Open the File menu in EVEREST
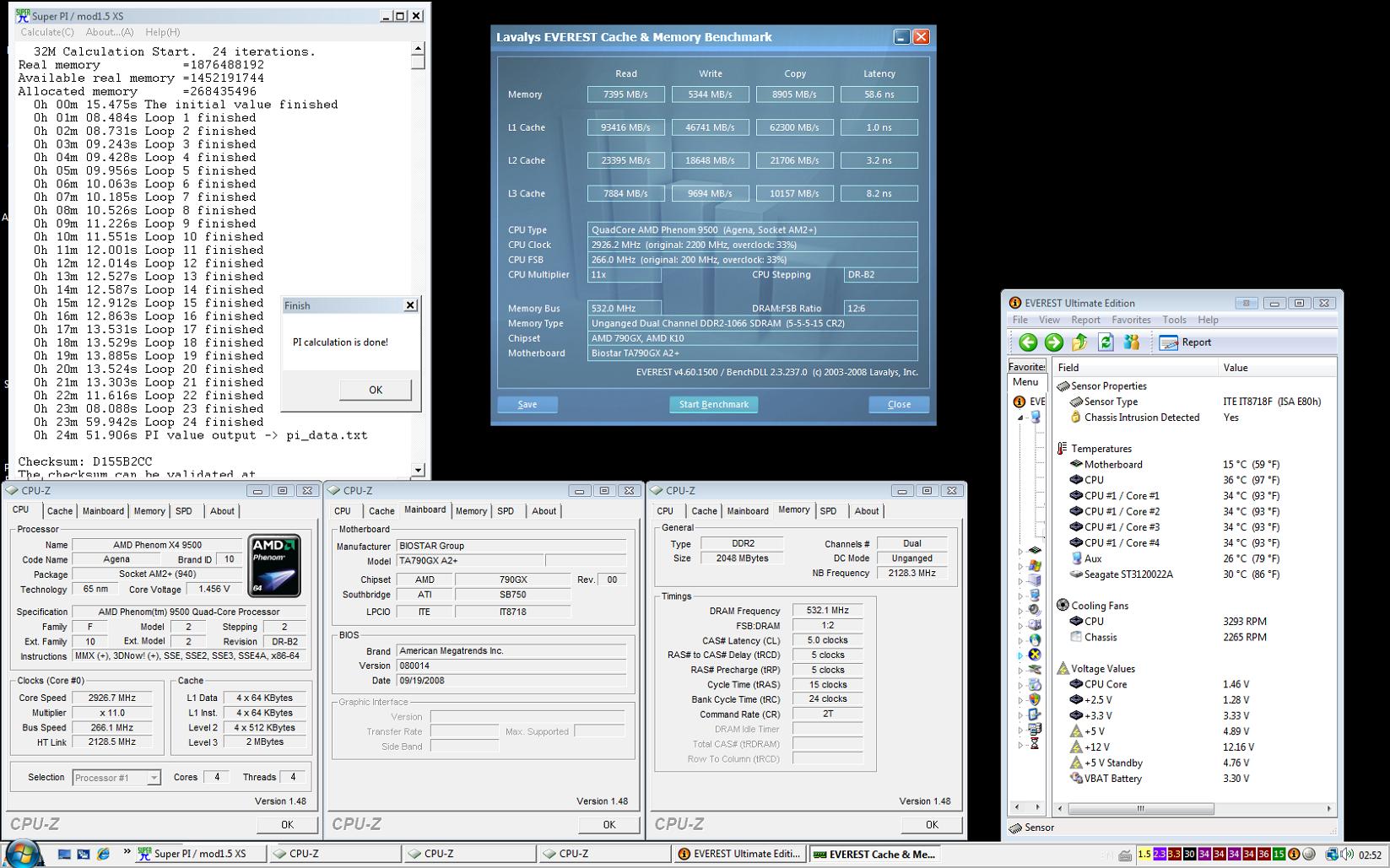The image size is (1390, 868). [x=1020, y=320]
